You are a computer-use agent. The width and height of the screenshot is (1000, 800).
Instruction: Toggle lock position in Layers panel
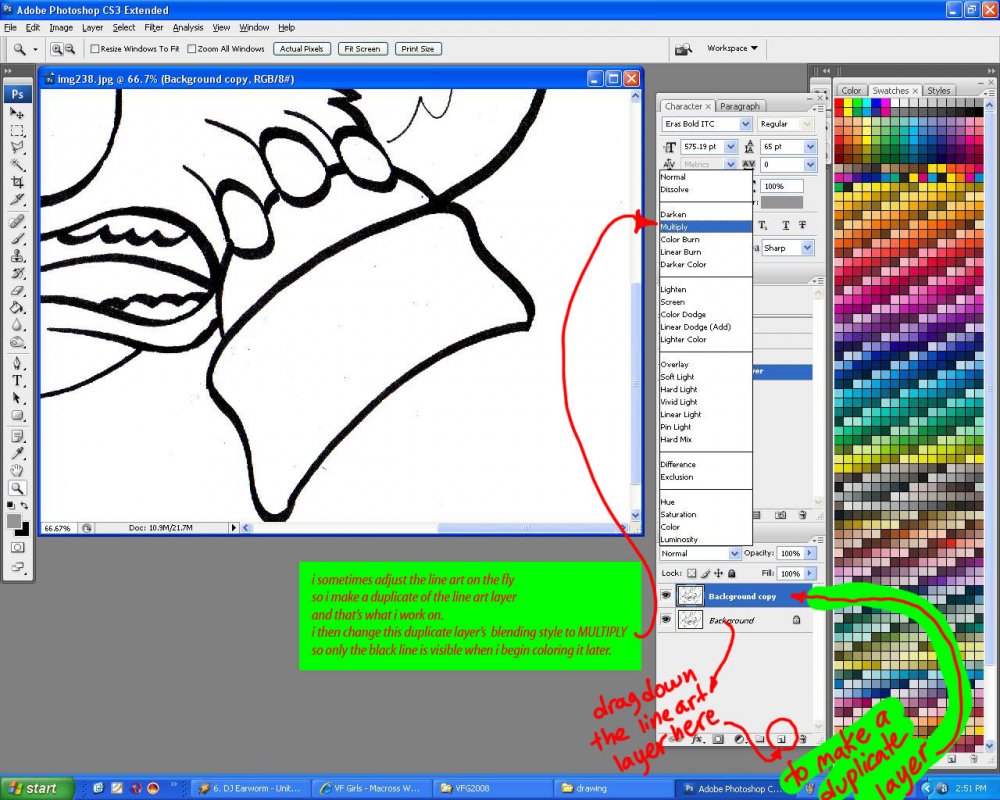[x=719, y=574]
